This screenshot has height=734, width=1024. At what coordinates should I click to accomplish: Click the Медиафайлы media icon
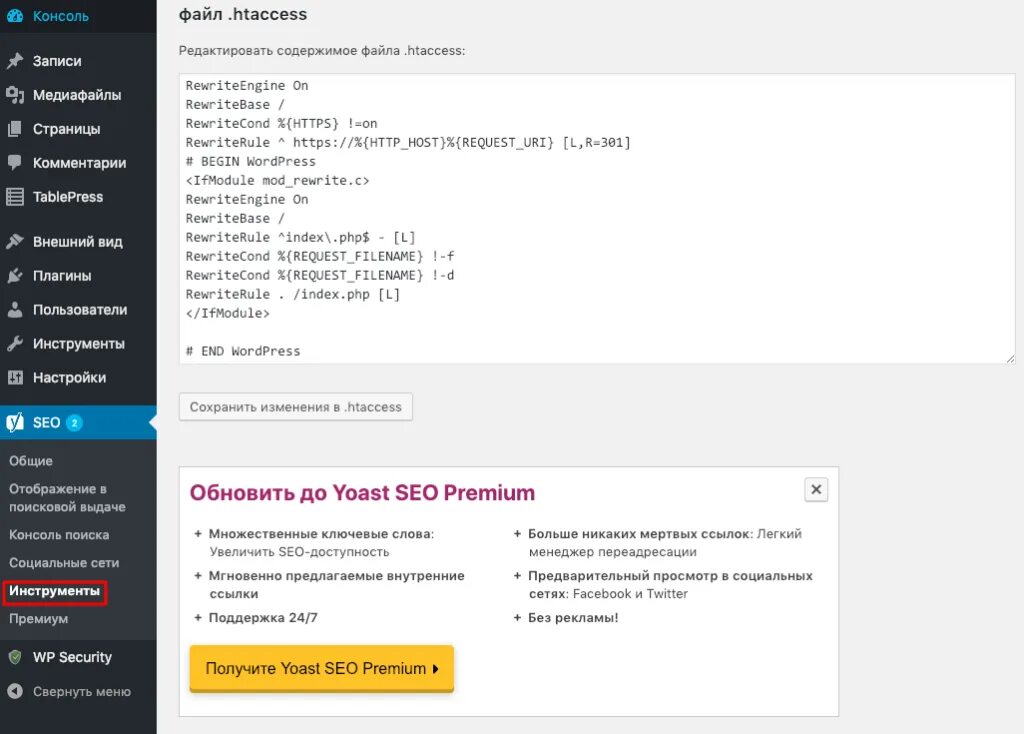pos(14,95)
